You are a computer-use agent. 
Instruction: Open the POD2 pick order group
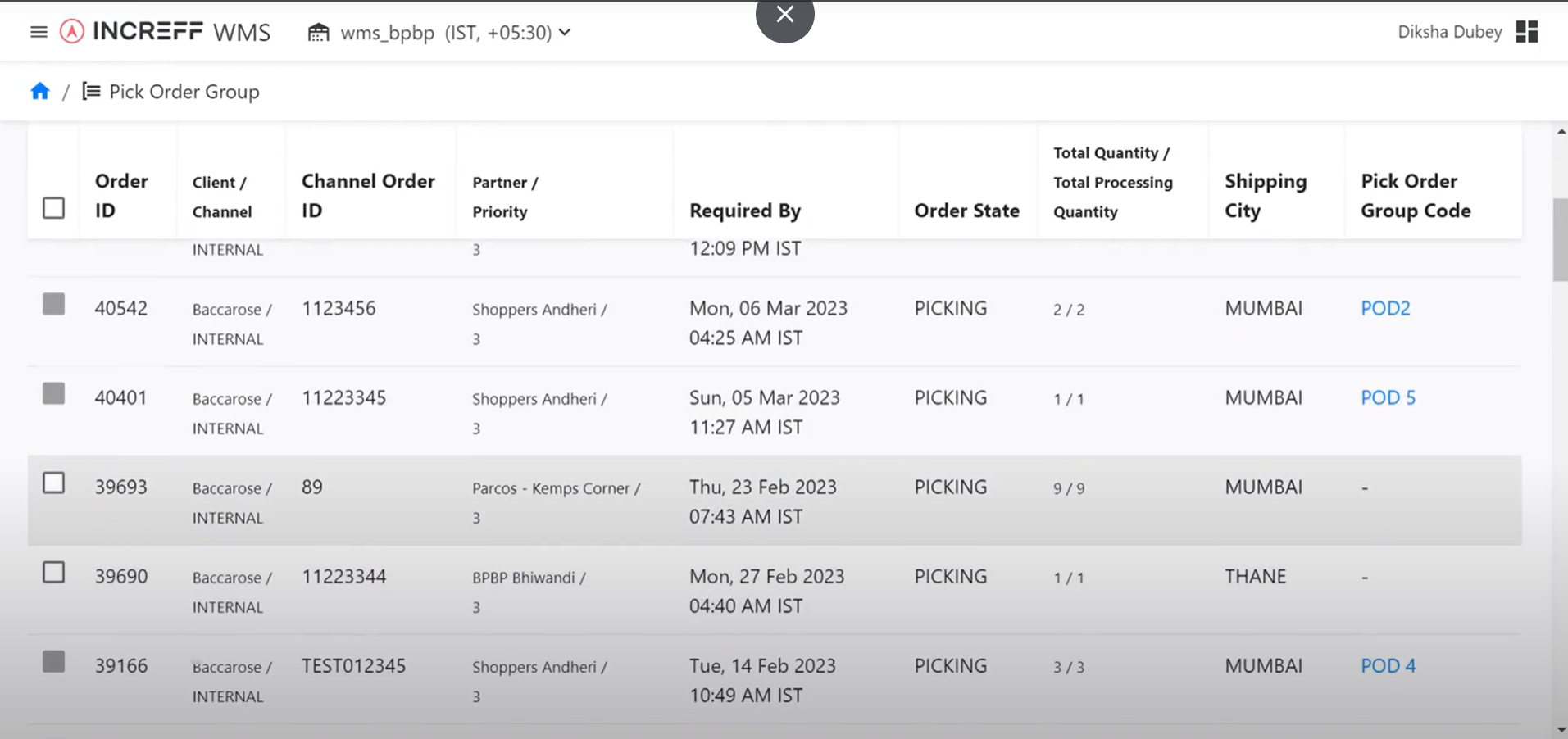pos(1385,308)
